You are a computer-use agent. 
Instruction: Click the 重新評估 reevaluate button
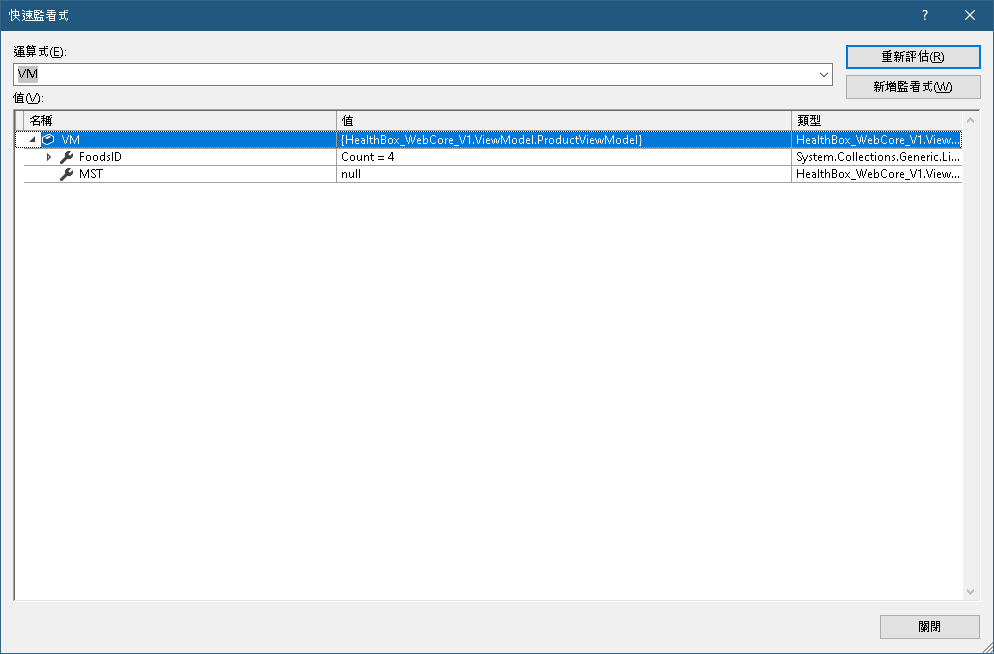click(913, 57)
